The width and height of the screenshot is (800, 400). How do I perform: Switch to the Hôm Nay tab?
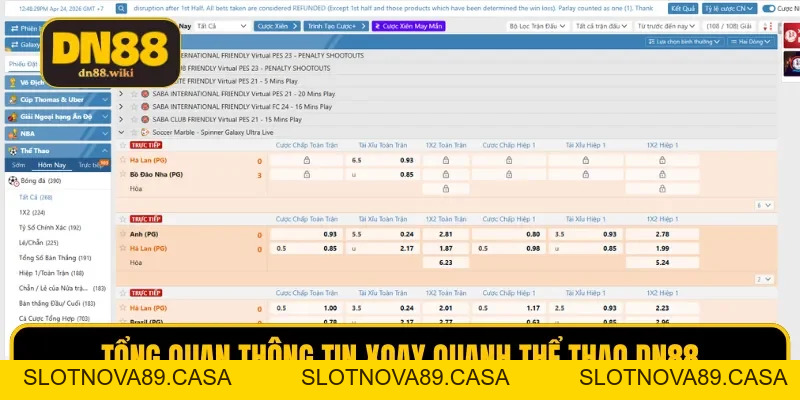tap(52, 165)
